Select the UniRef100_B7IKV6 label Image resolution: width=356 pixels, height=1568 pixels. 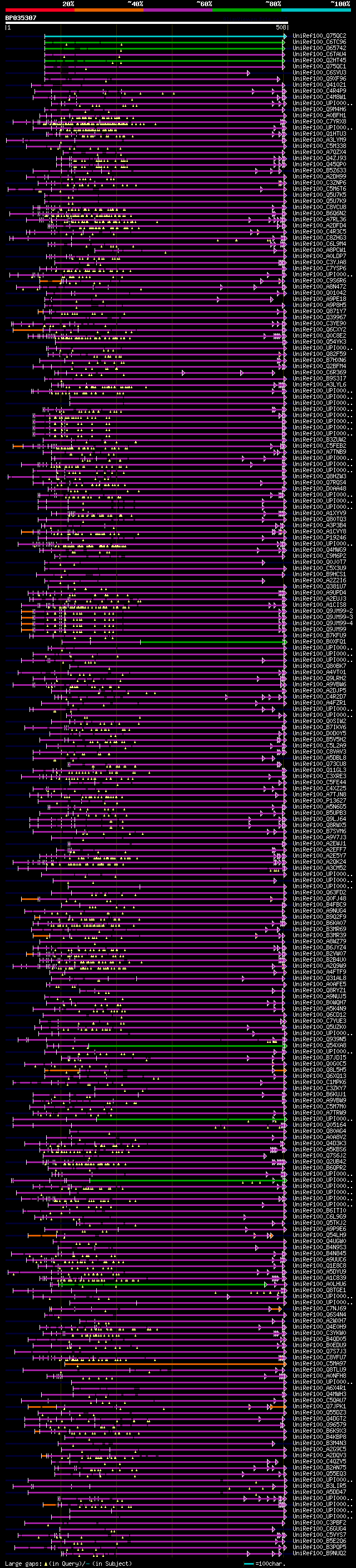[319, 728]
